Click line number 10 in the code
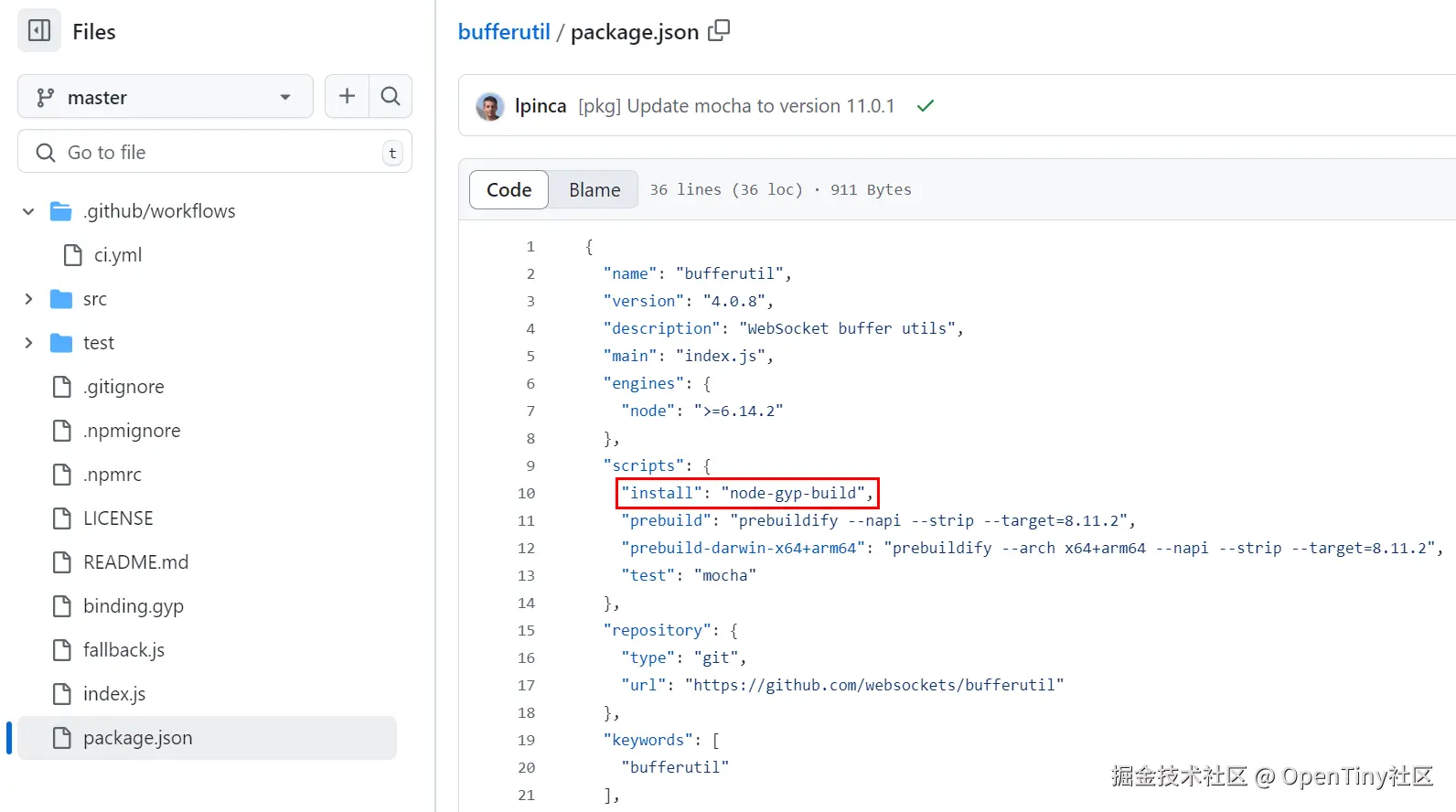 pyautogui.click(x=526, y=494)
